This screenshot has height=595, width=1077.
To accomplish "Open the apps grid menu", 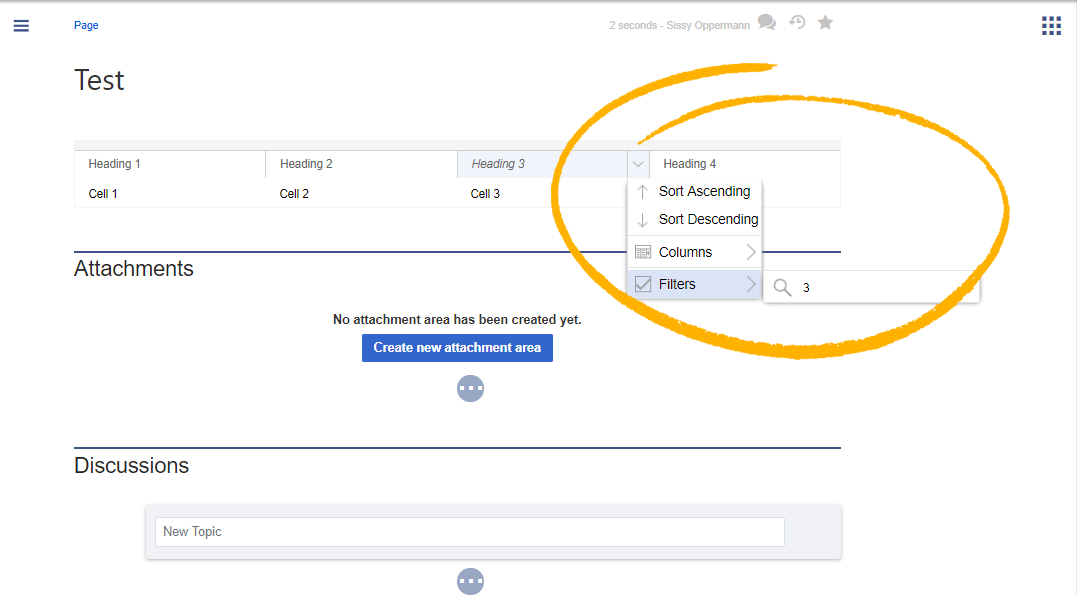I will click(x=1051, y=25).
